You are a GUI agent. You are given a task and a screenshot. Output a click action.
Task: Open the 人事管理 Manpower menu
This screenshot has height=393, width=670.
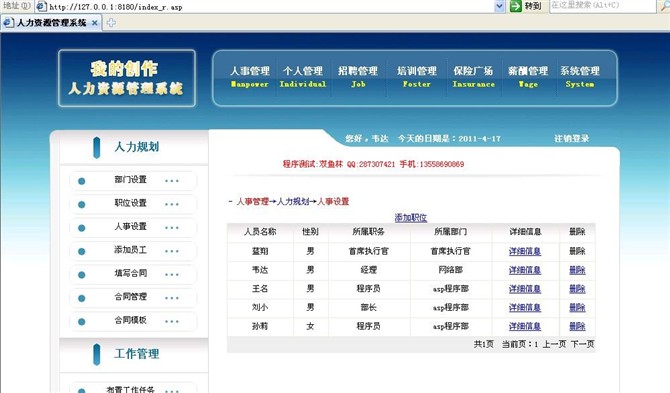coord(250,76)
